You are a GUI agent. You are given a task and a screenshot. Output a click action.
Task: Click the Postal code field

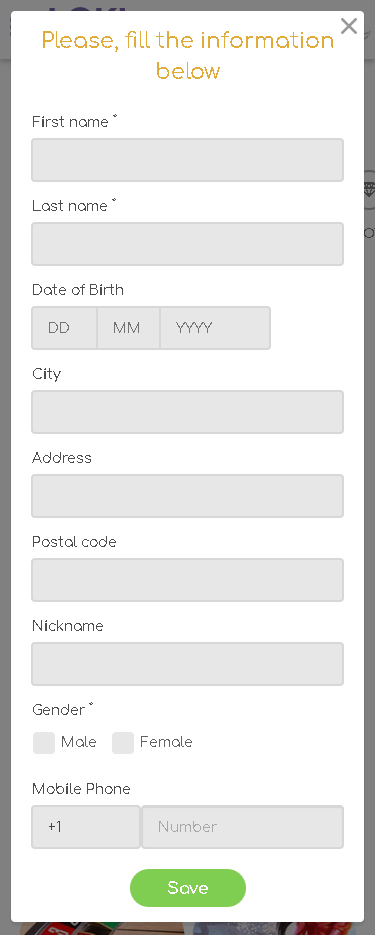[187, 580]
